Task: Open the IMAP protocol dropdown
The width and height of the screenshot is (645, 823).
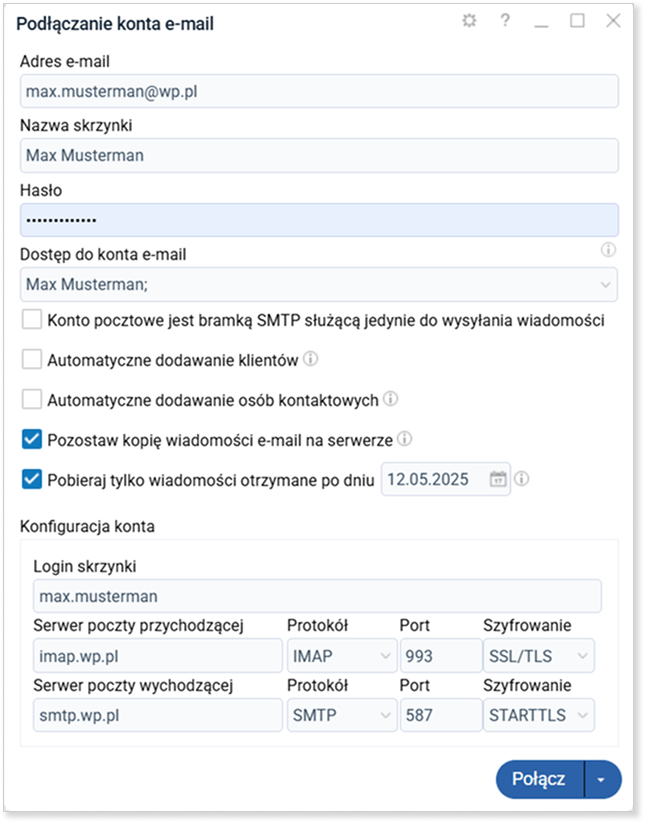Action: (x=342, y=656)
